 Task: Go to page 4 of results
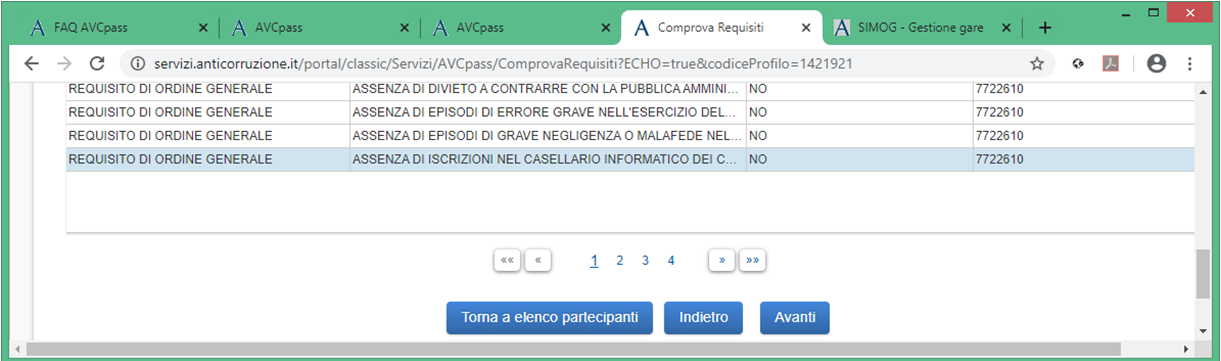(x=671, y=260)
